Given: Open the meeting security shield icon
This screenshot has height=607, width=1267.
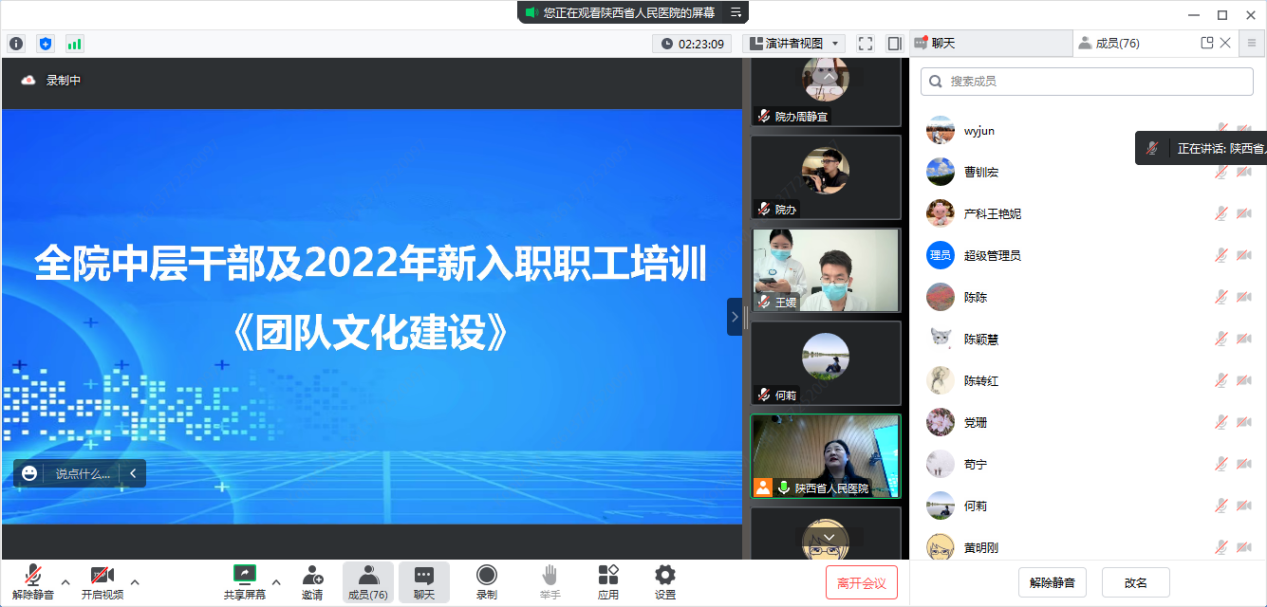Looking at the screenshot, I should click(44, 44).
